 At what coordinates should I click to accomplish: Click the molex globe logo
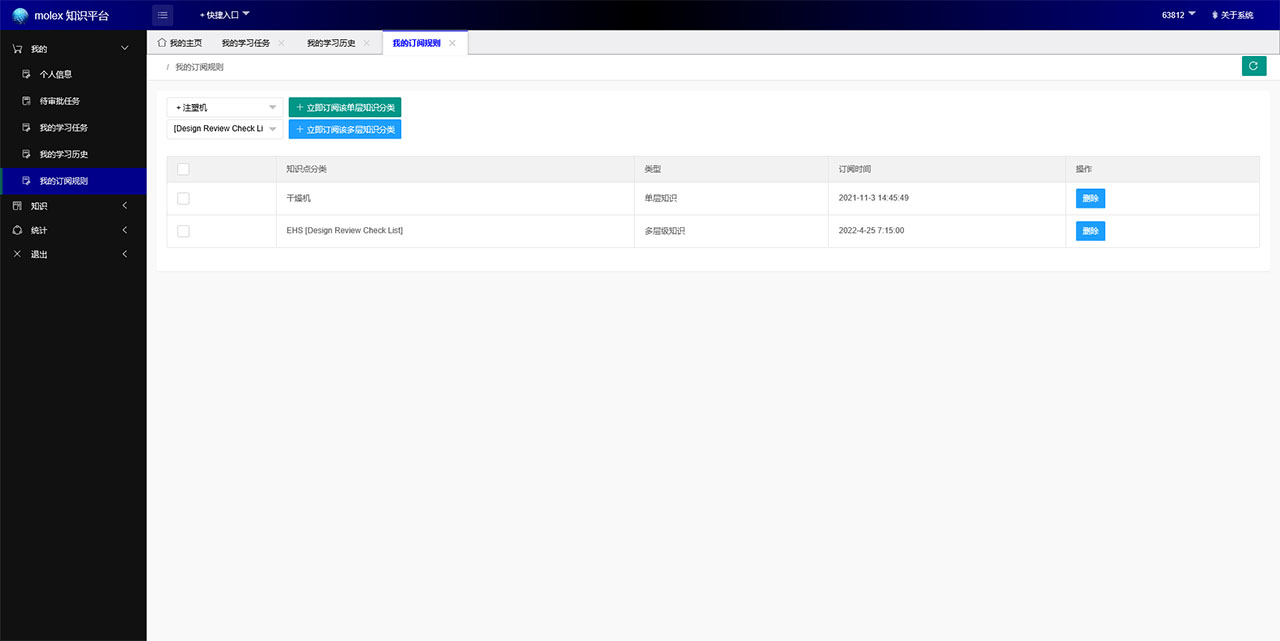pos(20,15)
